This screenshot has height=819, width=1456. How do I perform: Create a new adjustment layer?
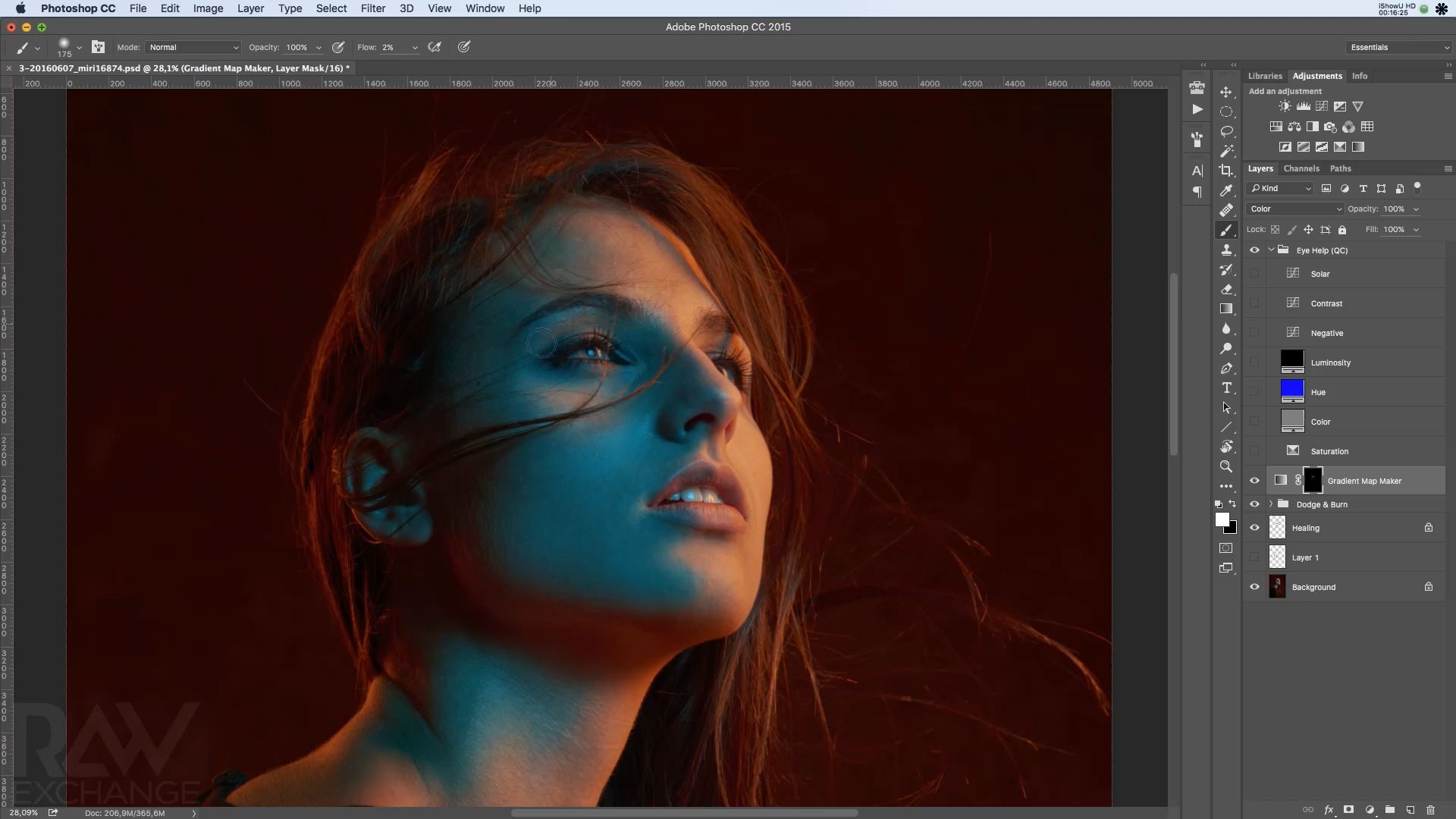pos(1370,810)
